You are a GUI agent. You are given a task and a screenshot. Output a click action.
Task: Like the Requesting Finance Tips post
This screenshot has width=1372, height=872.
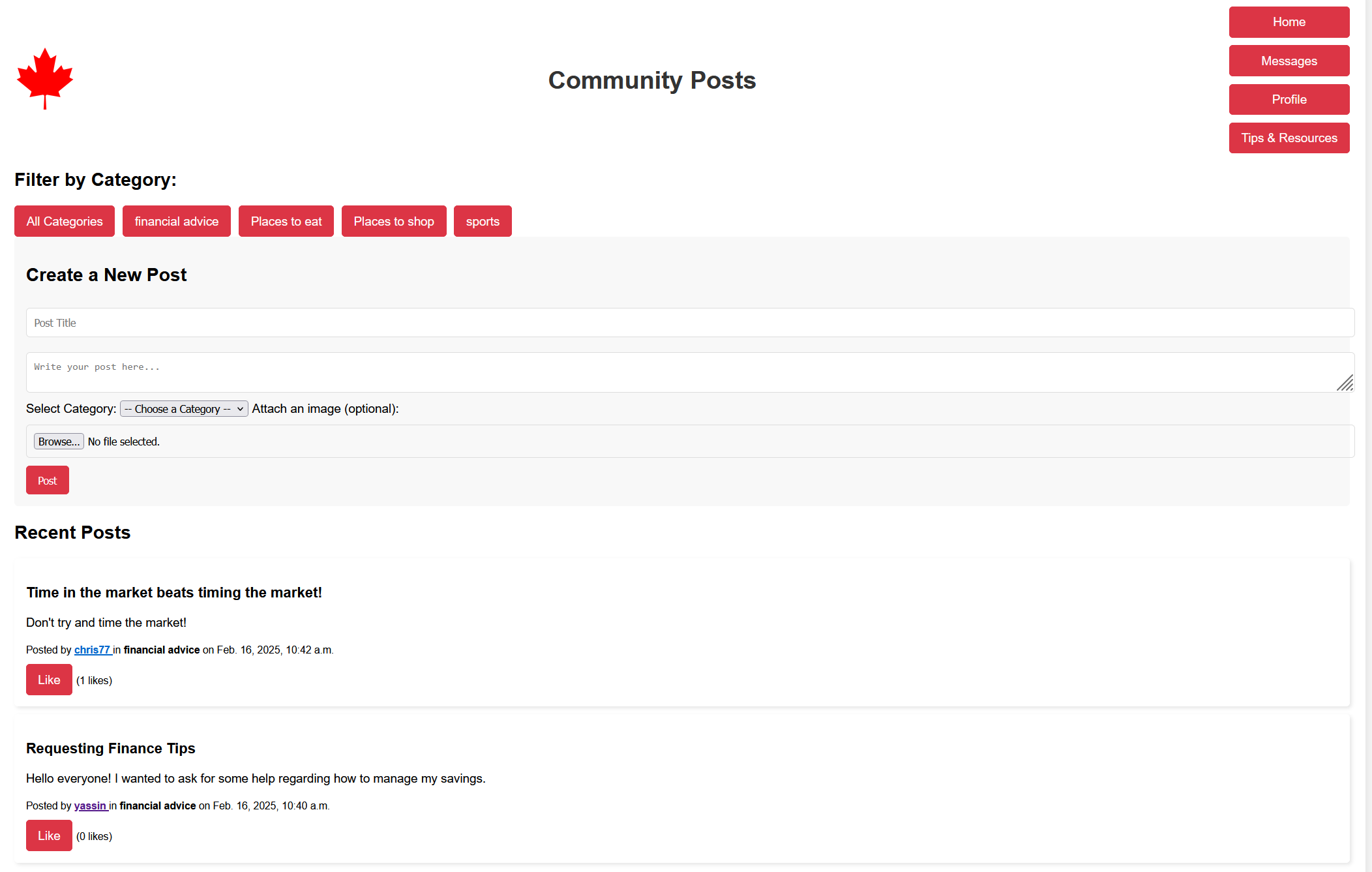[x=49, y=835]
